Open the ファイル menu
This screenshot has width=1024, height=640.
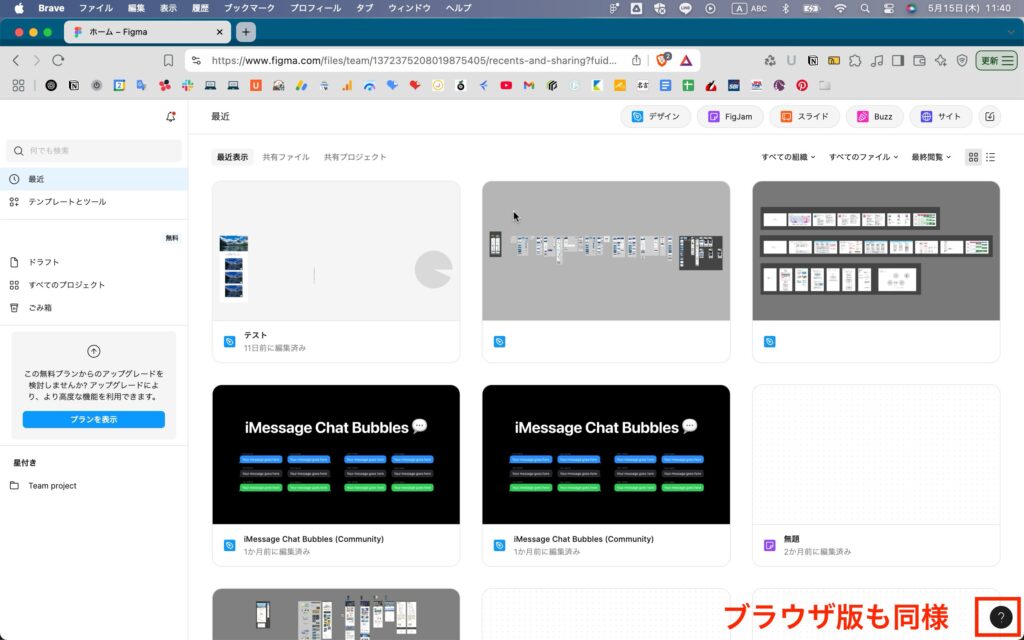[x=95, y=8]
